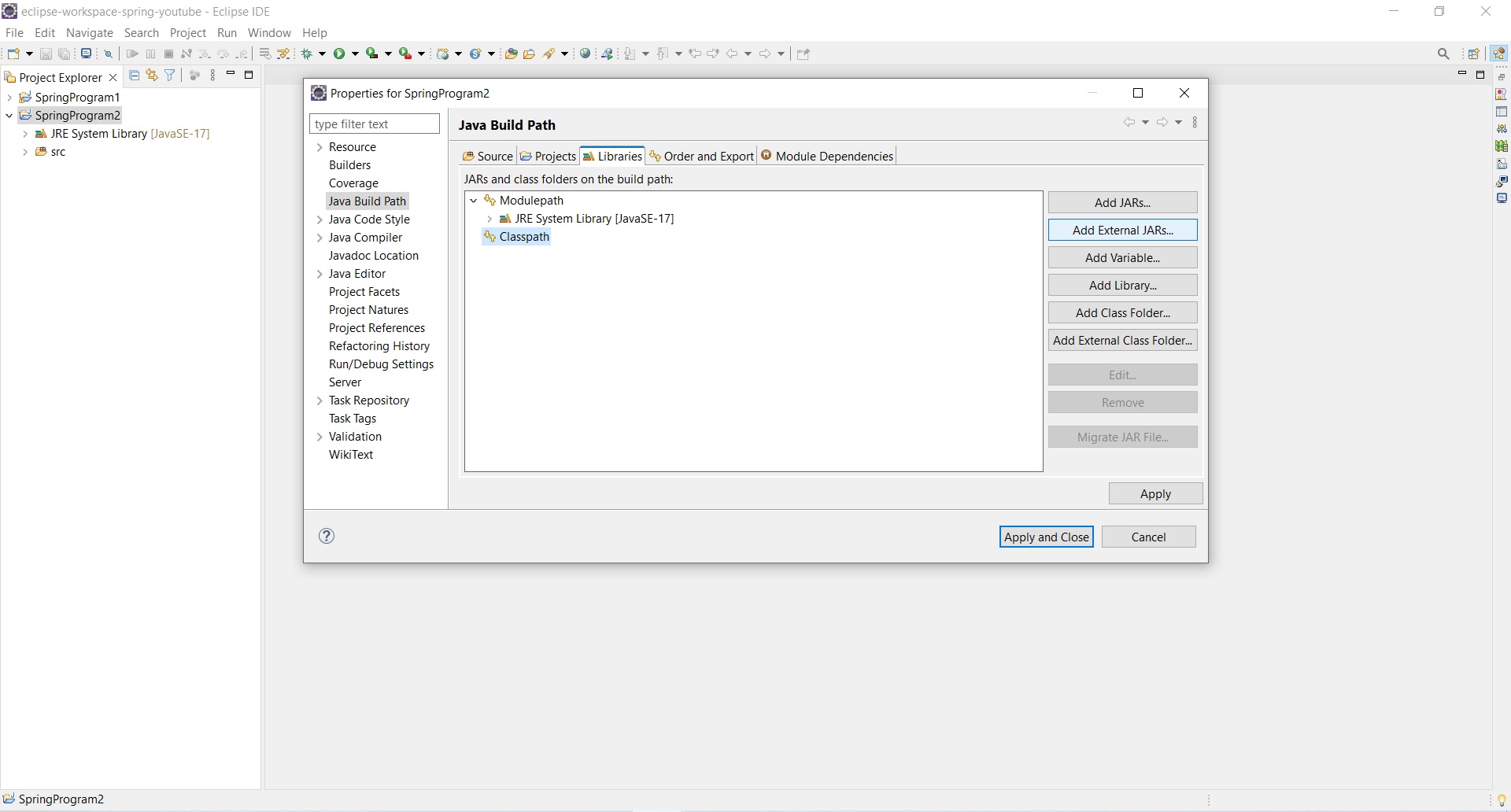The width and height of the screenshot is (1511, 812).
Task: Click the Save All toolbar icon
Action: point(65,54)
